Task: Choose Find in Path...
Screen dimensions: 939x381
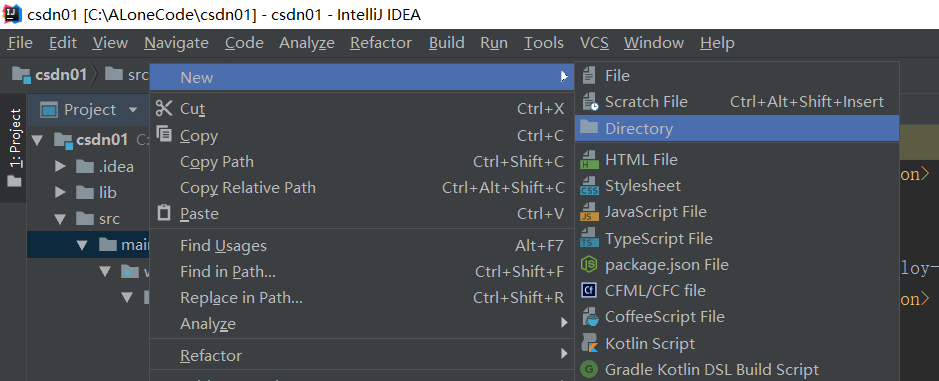Action: coord(362,272)
